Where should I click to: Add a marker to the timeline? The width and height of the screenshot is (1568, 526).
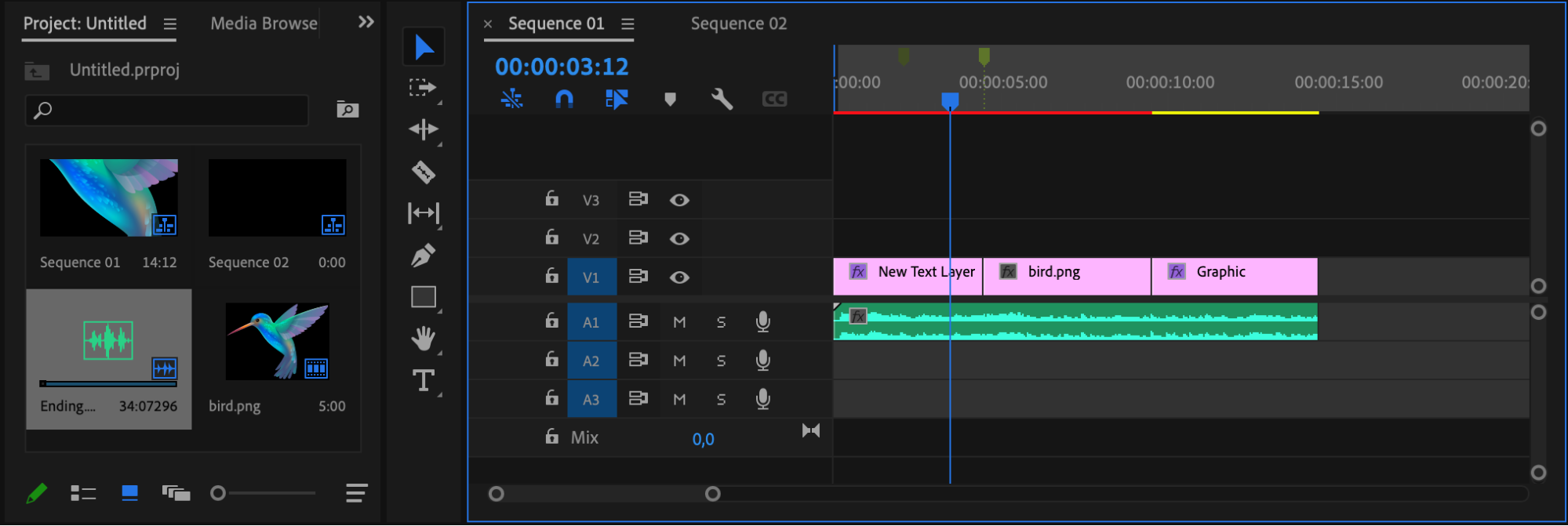[x=670, y=99]
